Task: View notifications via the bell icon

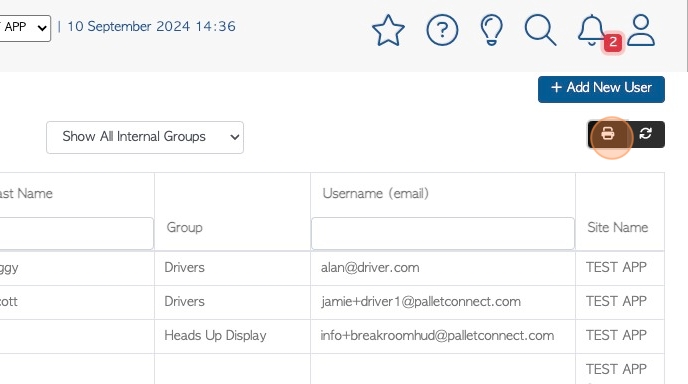Action: tap(591, 30)
